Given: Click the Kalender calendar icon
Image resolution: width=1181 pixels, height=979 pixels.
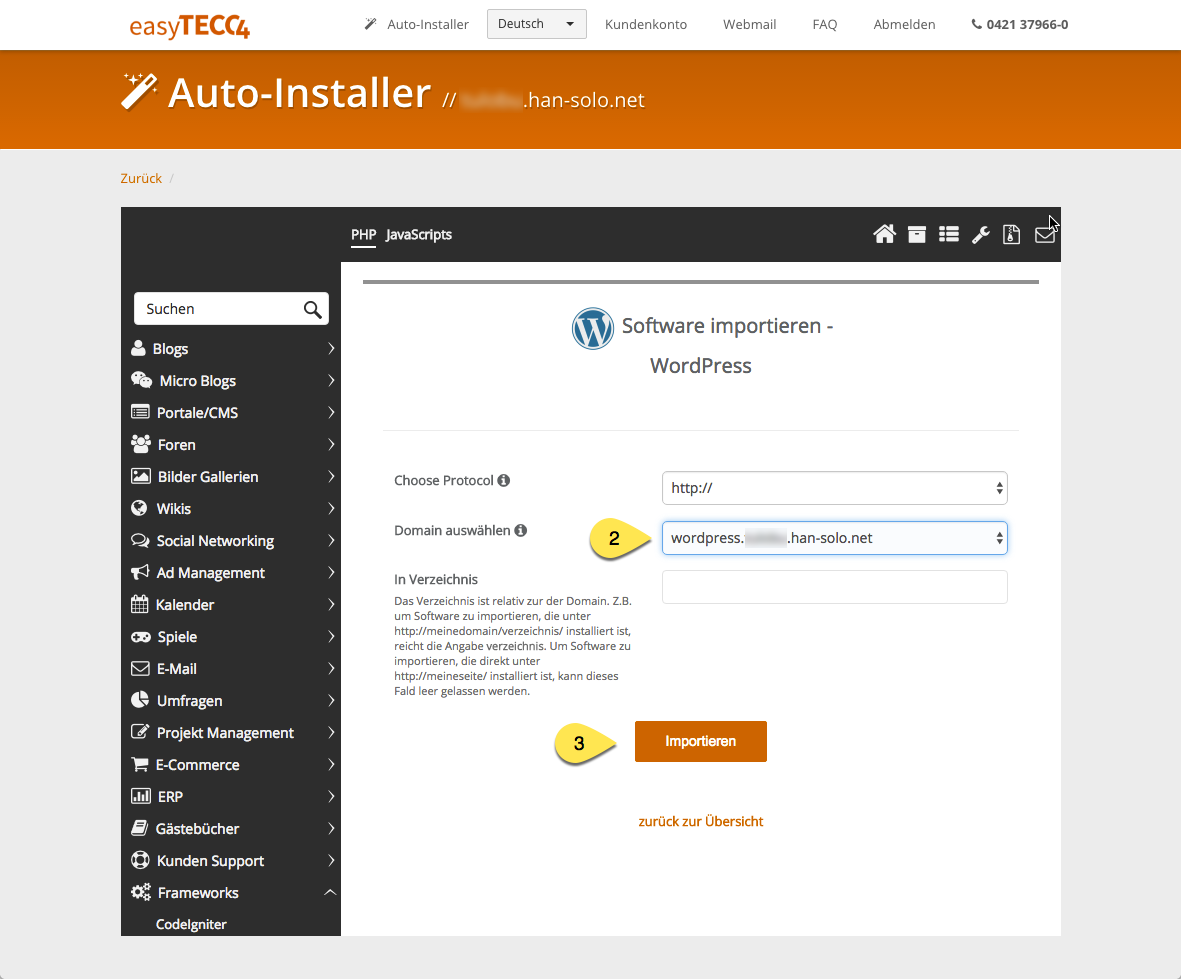Looking at the screenshot, I should point(139,604).
